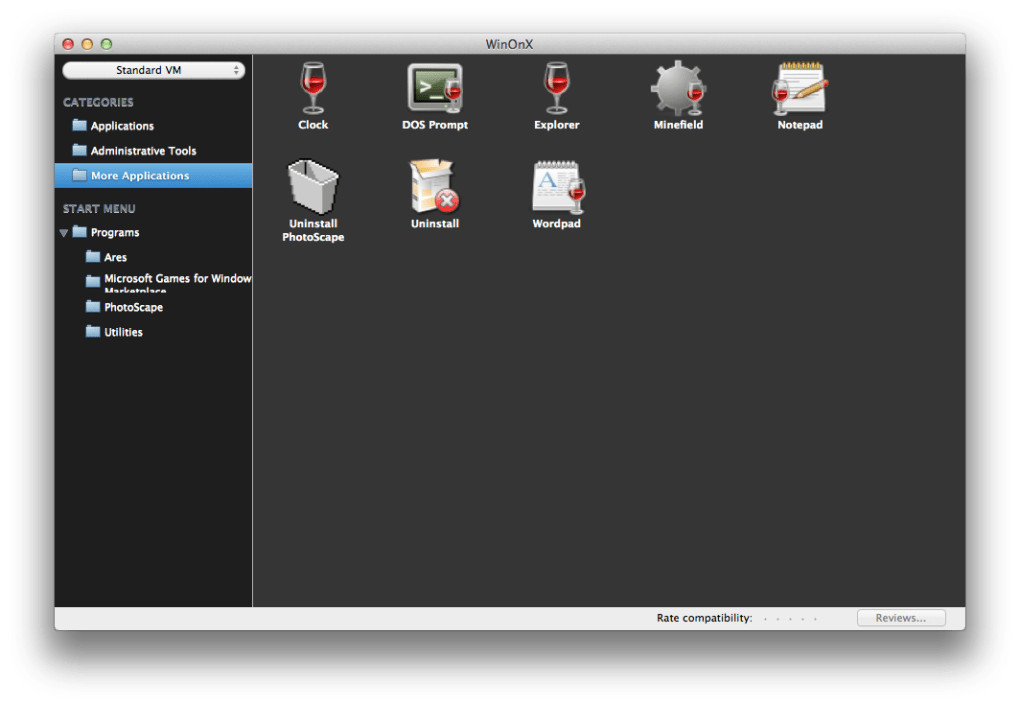Click the Wordpad label text

(556, 223)
